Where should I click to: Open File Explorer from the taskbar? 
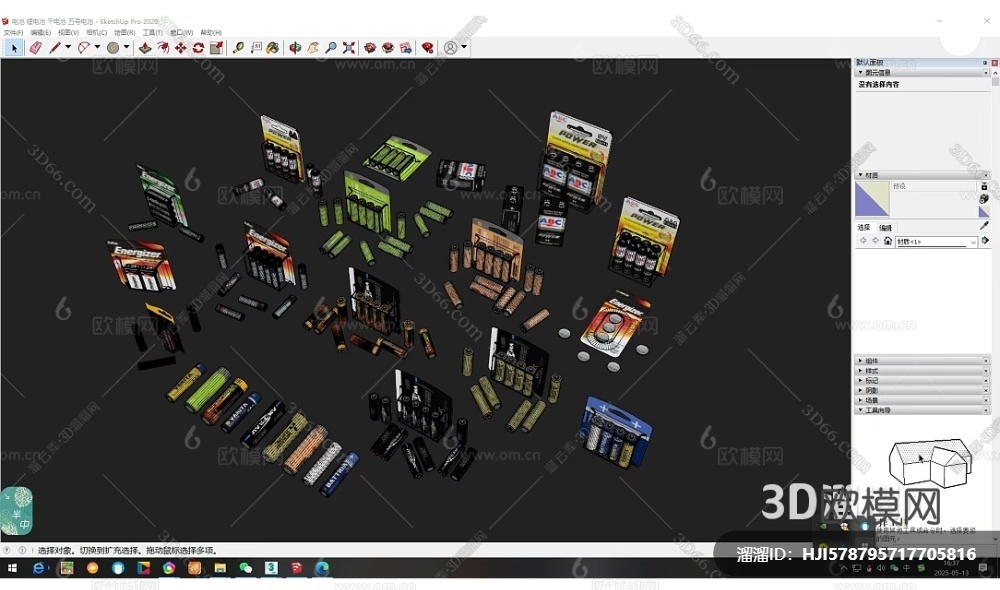point(220,568)
